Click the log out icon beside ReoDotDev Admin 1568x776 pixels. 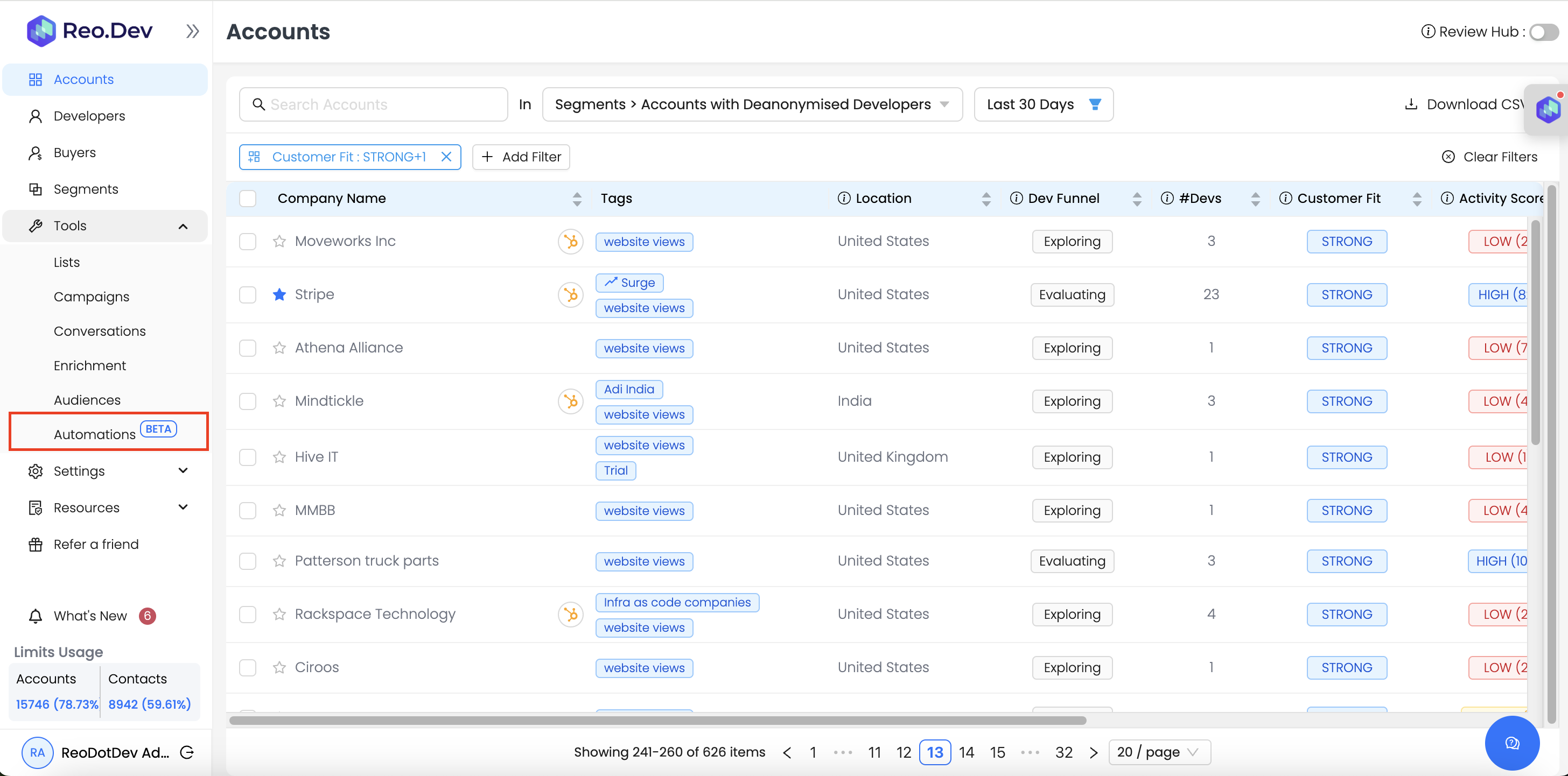(187, 752)
